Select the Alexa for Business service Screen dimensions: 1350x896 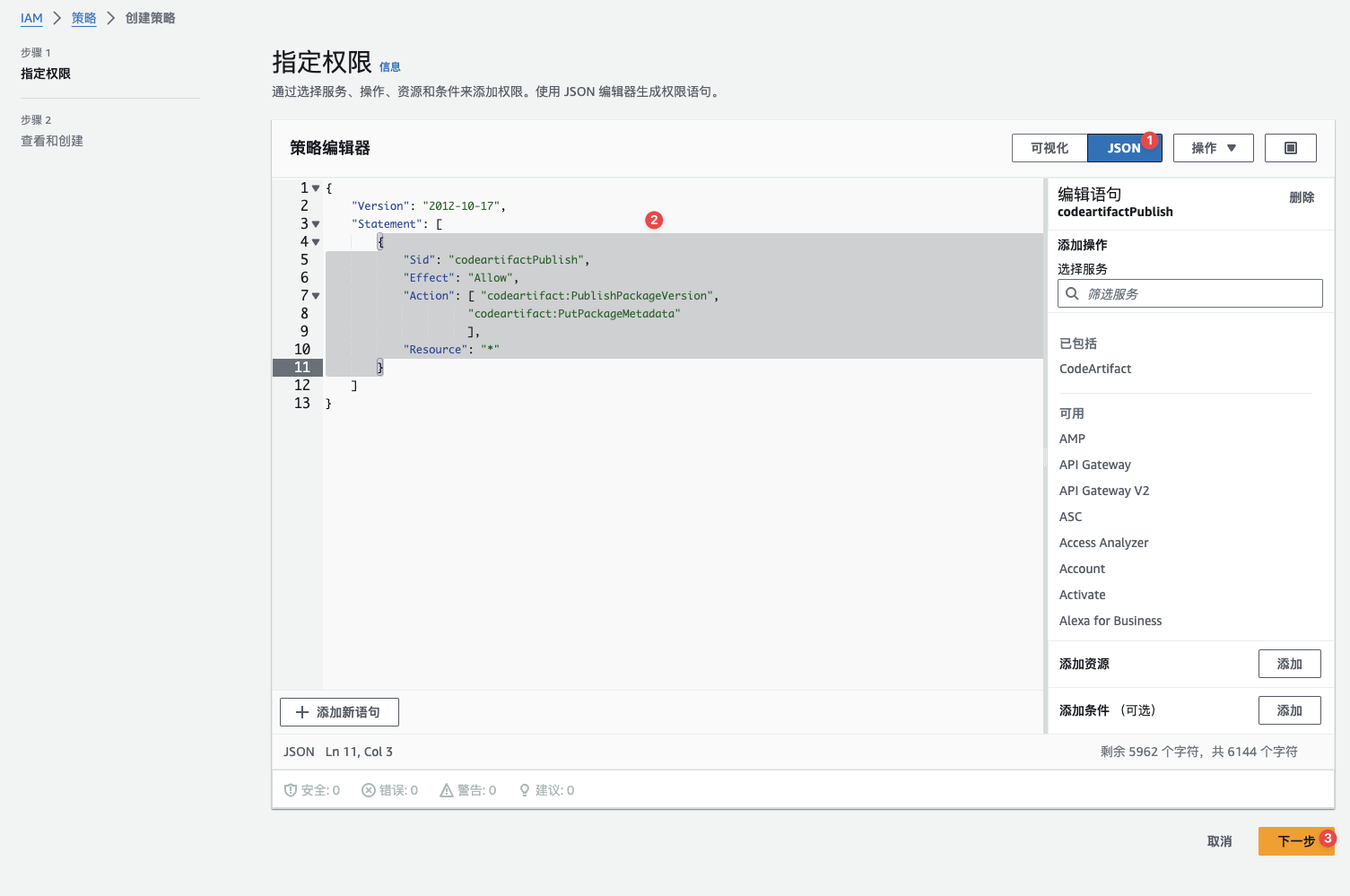pyautogui.click(x=1110, y=621)
